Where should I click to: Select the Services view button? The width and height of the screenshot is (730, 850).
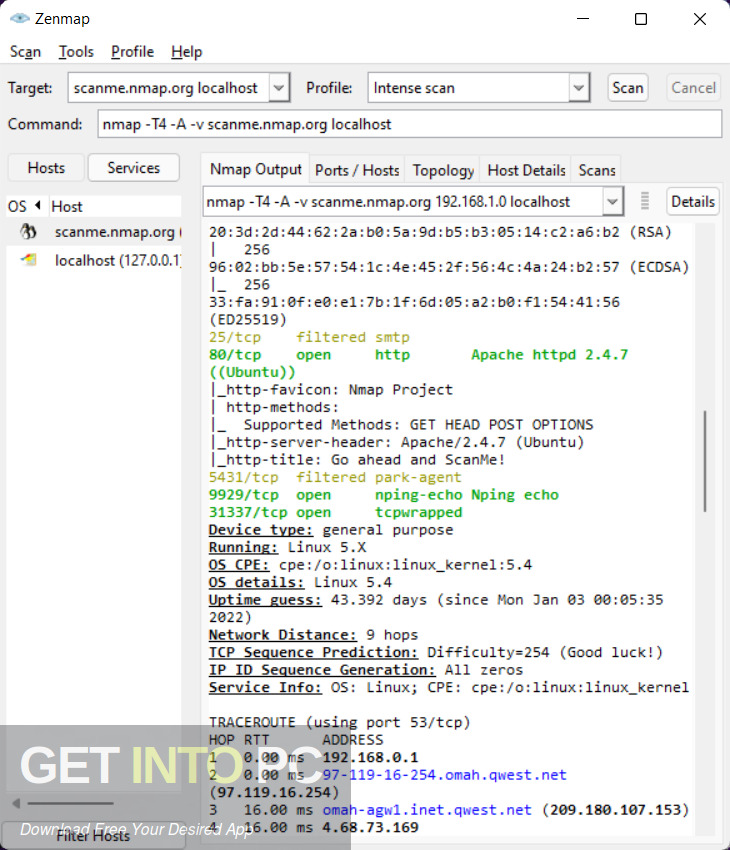coord(133,168)
